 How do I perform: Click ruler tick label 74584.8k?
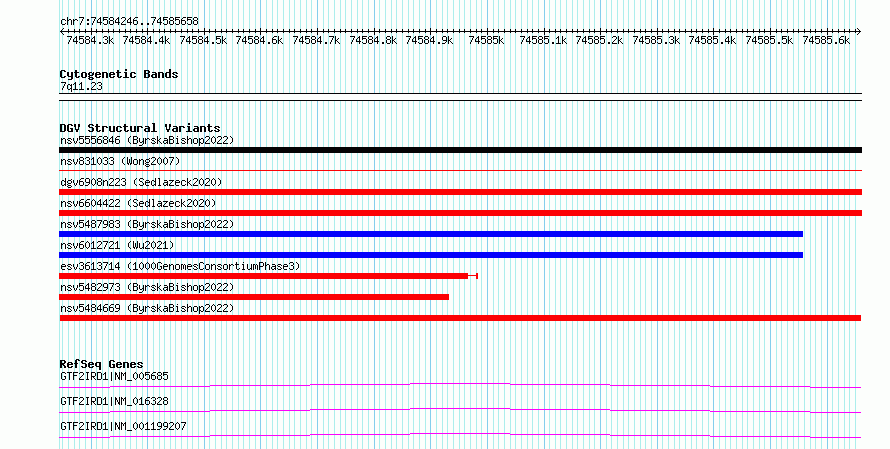[373, 40]
